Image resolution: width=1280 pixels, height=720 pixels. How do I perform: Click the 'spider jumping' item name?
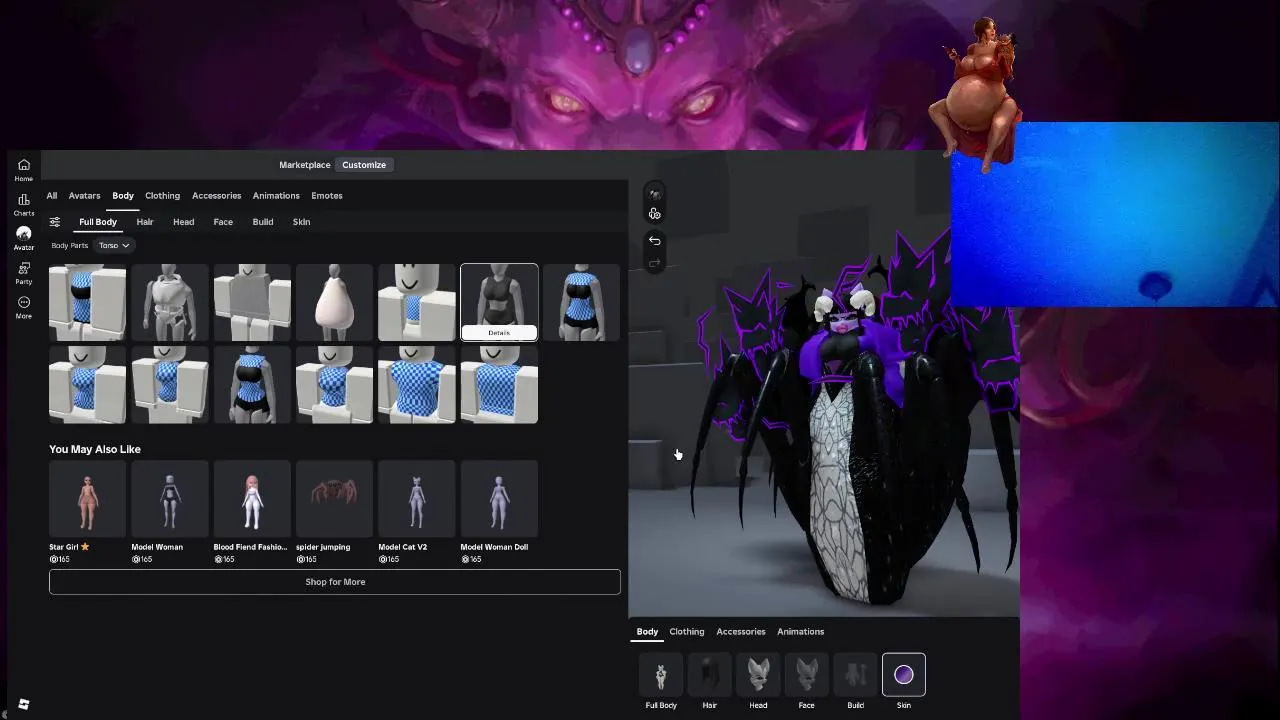(323, 547)
